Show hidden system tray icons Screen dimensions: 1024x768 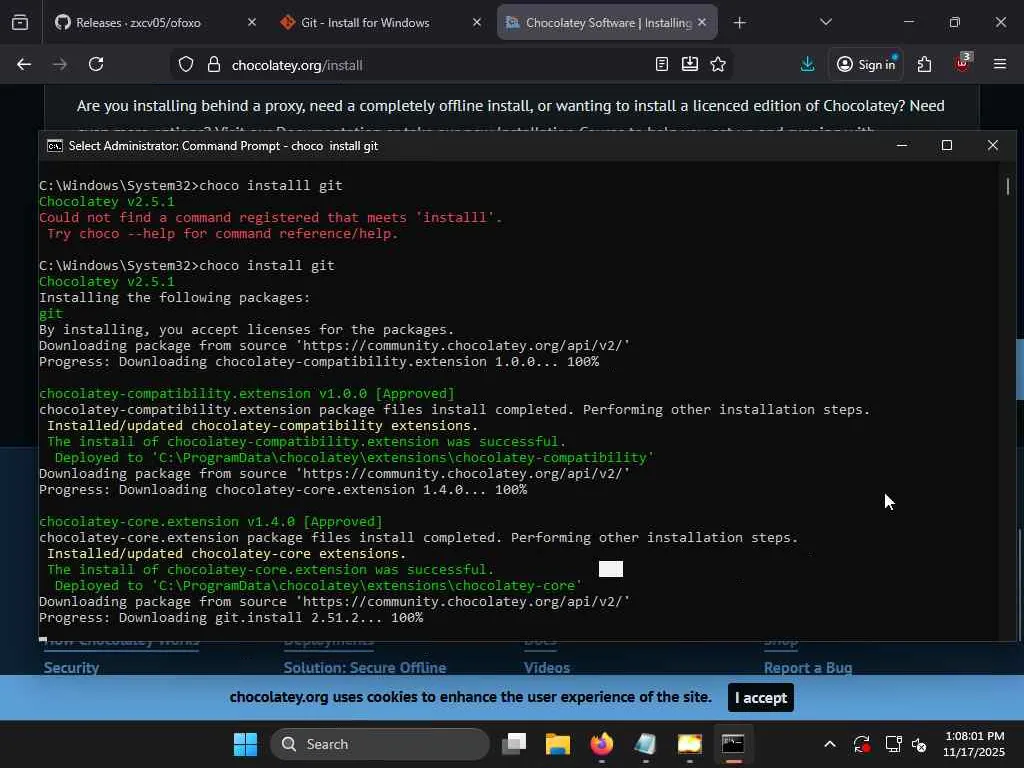pyautogui.click(x=829, y=744)
